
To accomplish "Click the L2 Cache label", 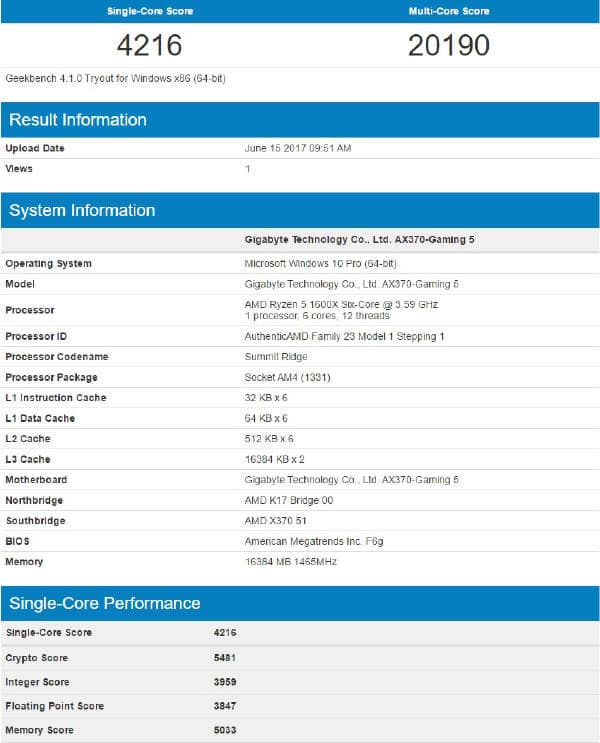I will pos(27,439).
